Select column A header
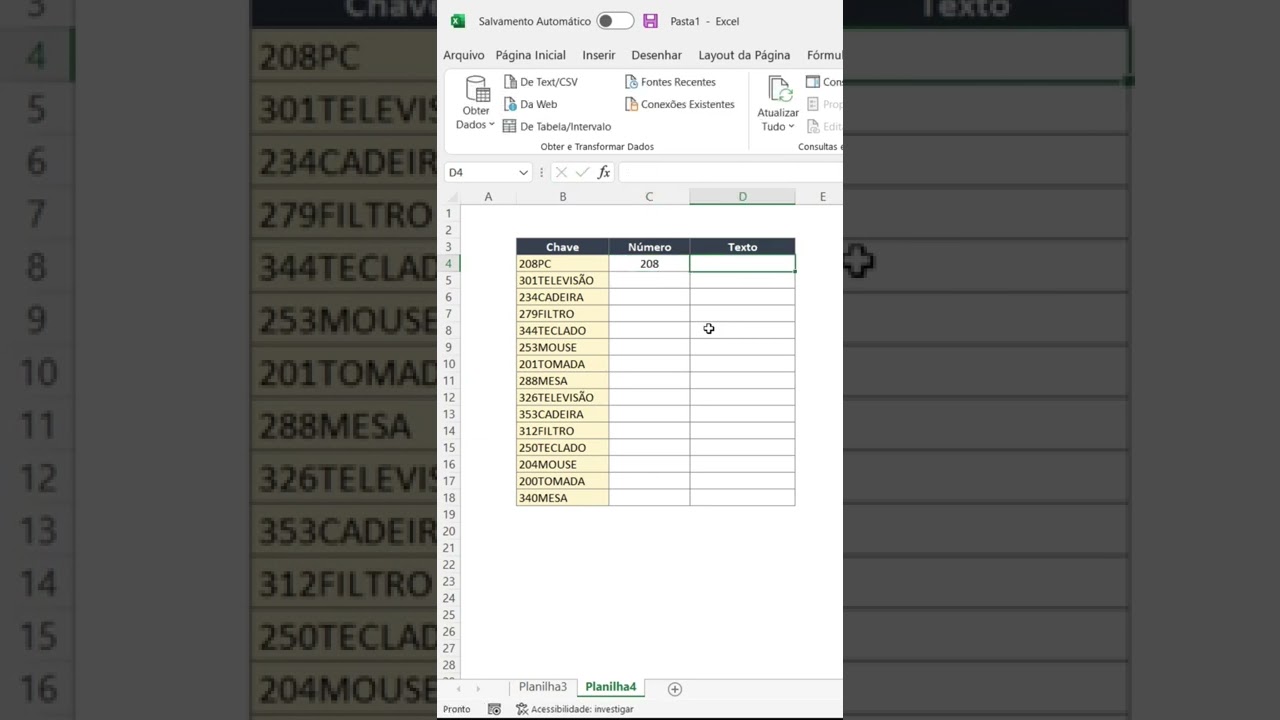The height and width of the screenshot is (720, 1280). tap(488, 197)
